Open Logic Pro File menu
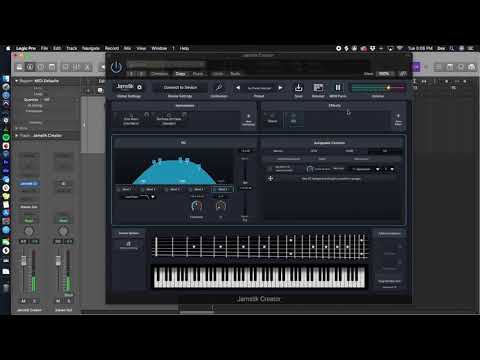This screenshot has width=480, height=360. pos(44,48)
